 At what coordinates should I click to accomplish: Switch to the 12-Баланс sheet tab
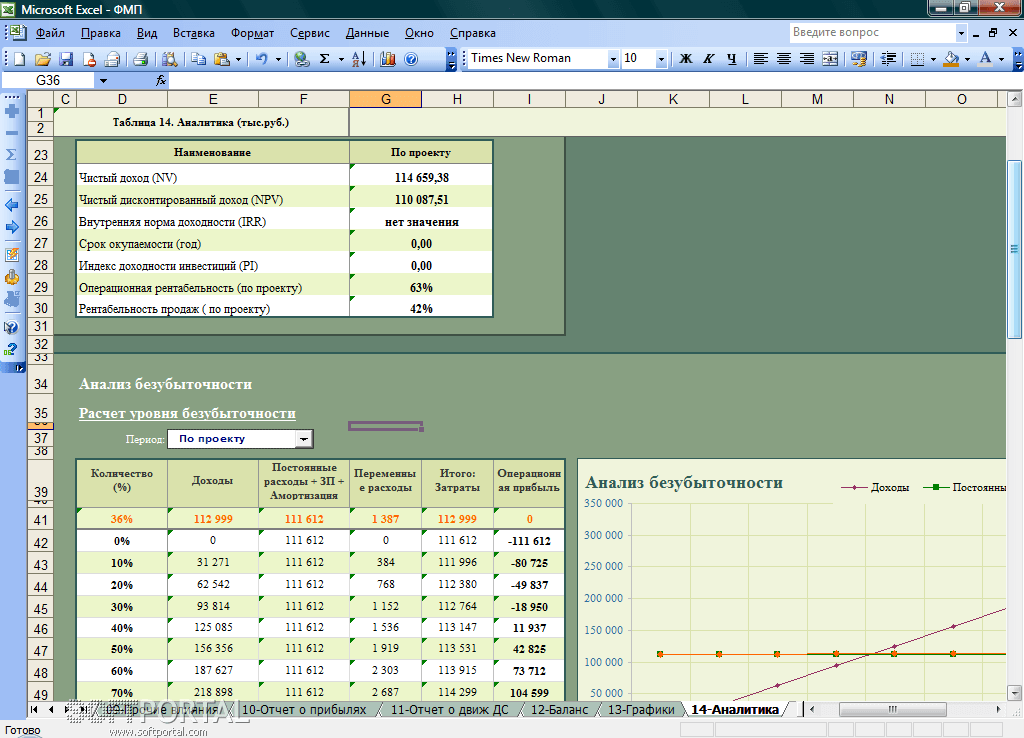click(x=559, y=709)
